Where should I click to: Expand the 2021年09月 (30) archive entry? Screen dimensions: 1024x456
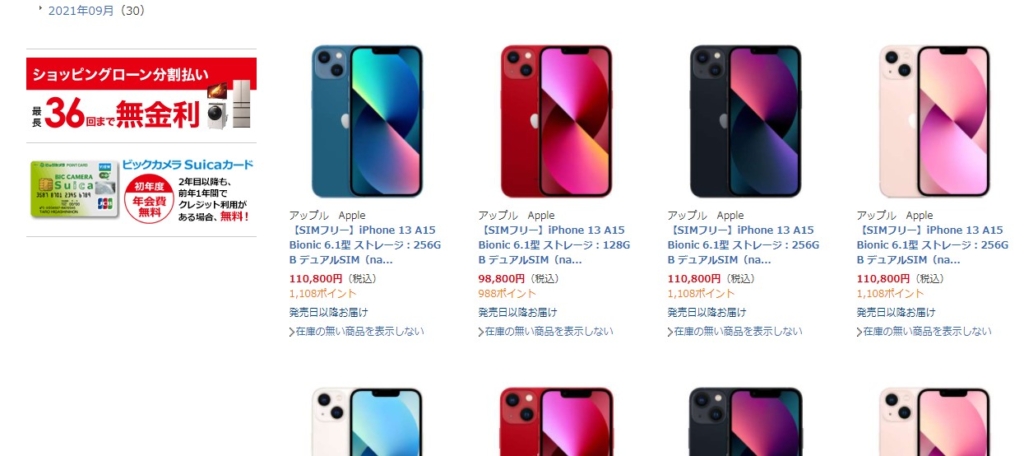(x=41, y=8)
